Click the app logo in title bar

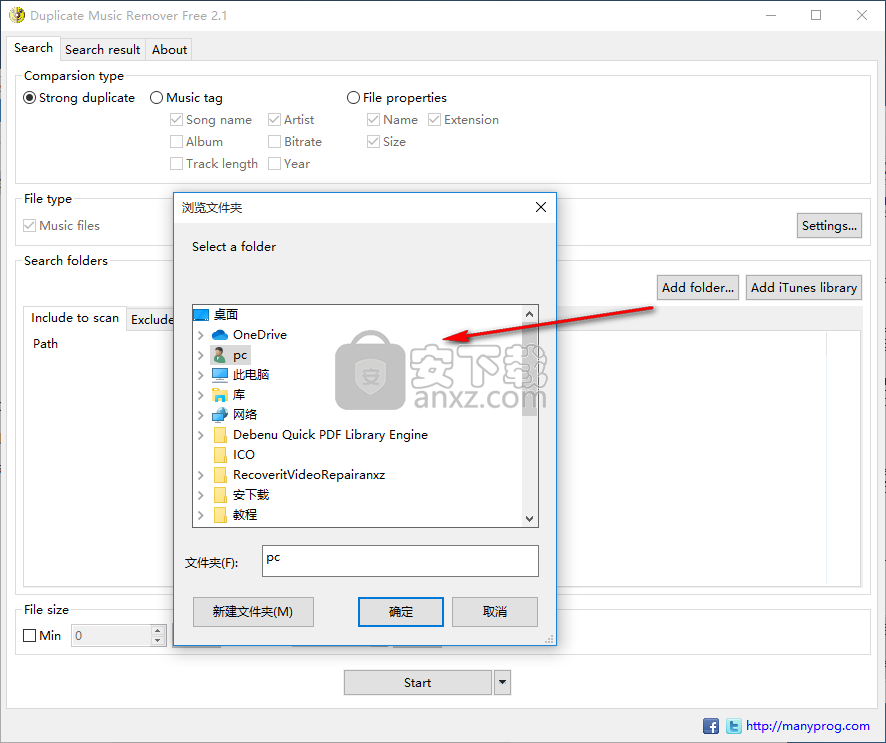pos(17,15)
